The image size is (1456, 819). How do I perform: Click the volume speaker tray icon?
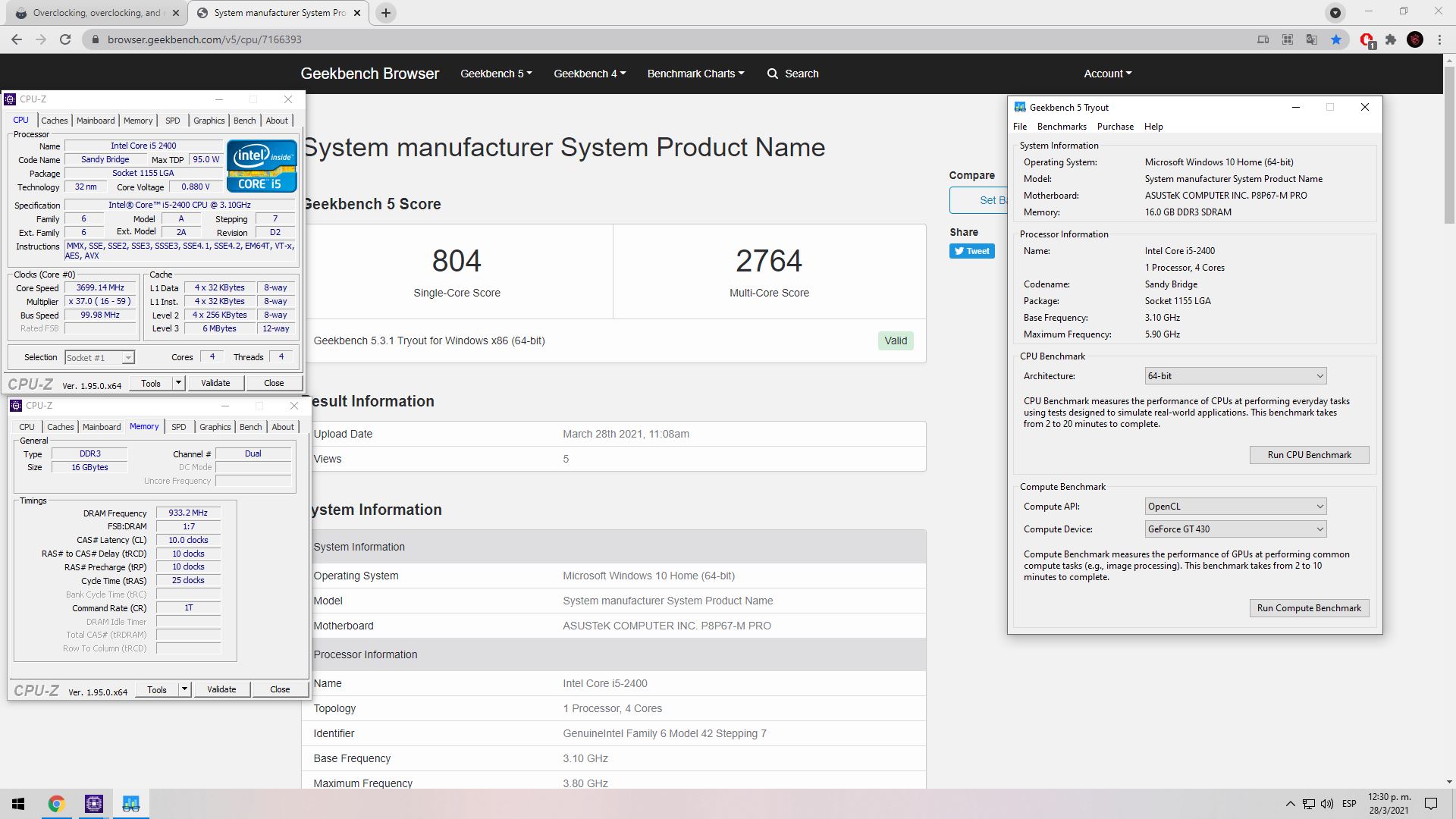(1327, 804)
